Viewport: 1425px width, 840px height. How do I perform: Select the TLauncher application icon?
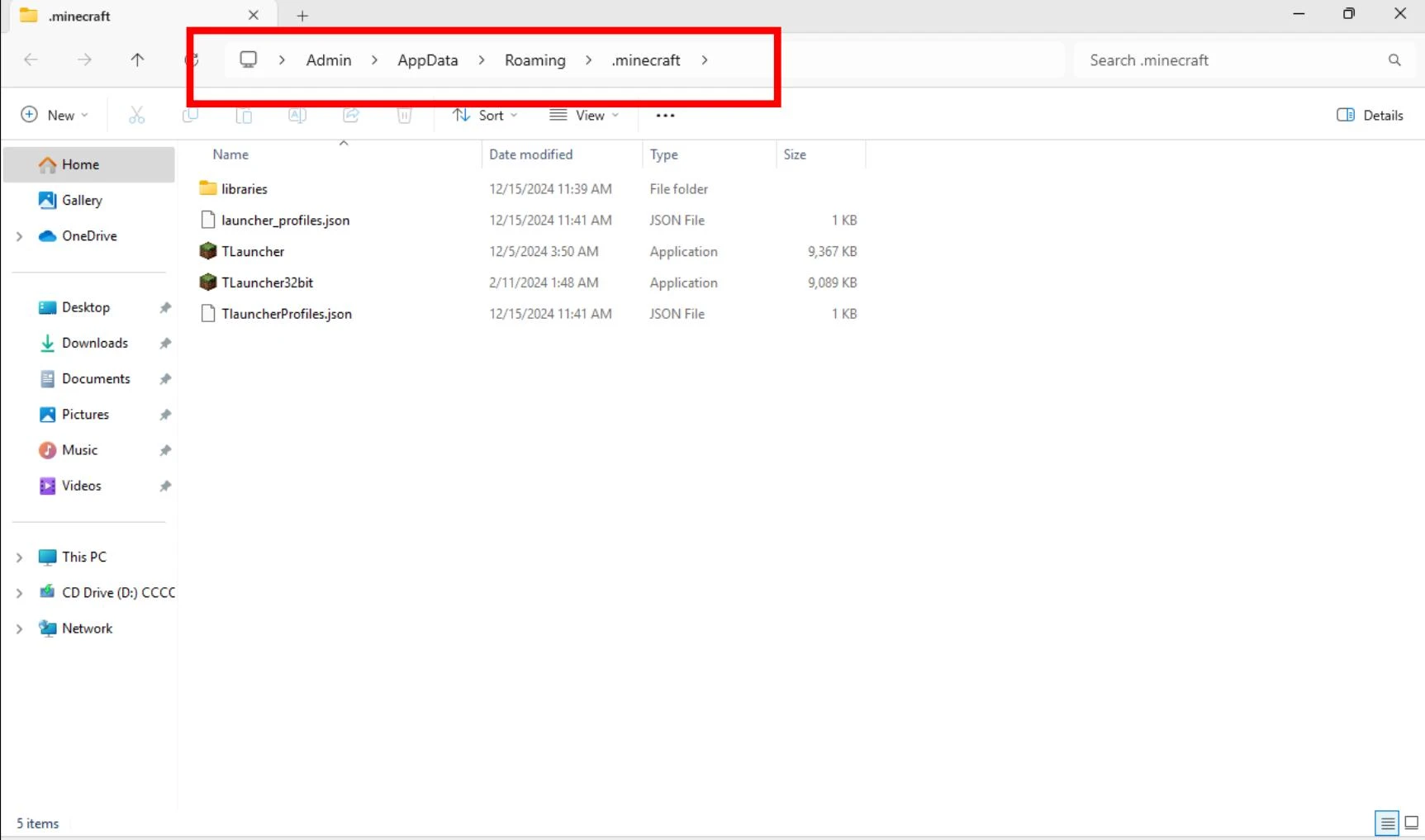click(x=208, y=251)
